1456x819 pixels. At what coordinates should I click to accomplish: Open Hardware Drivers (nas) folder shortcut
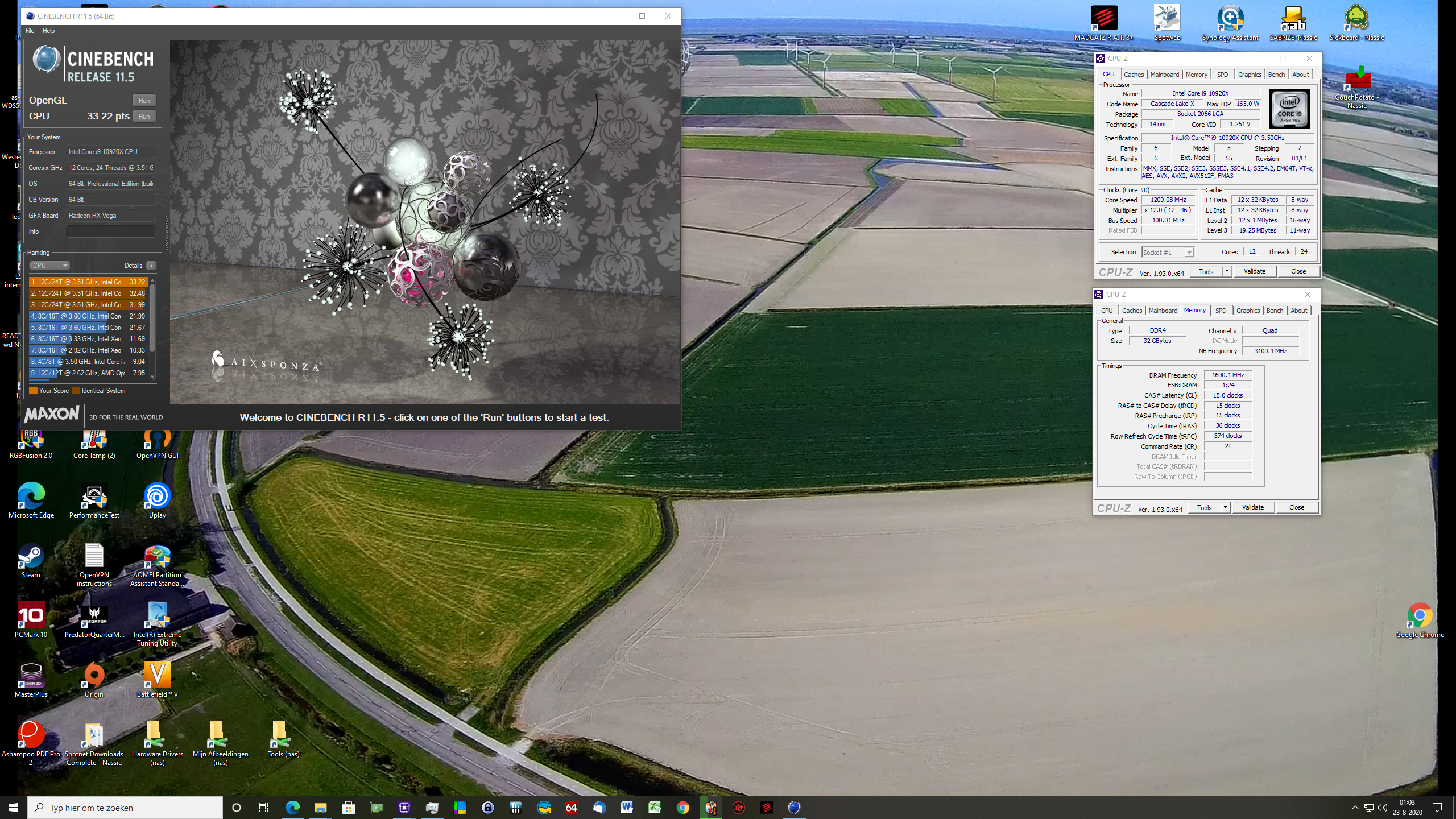(157, 744)
